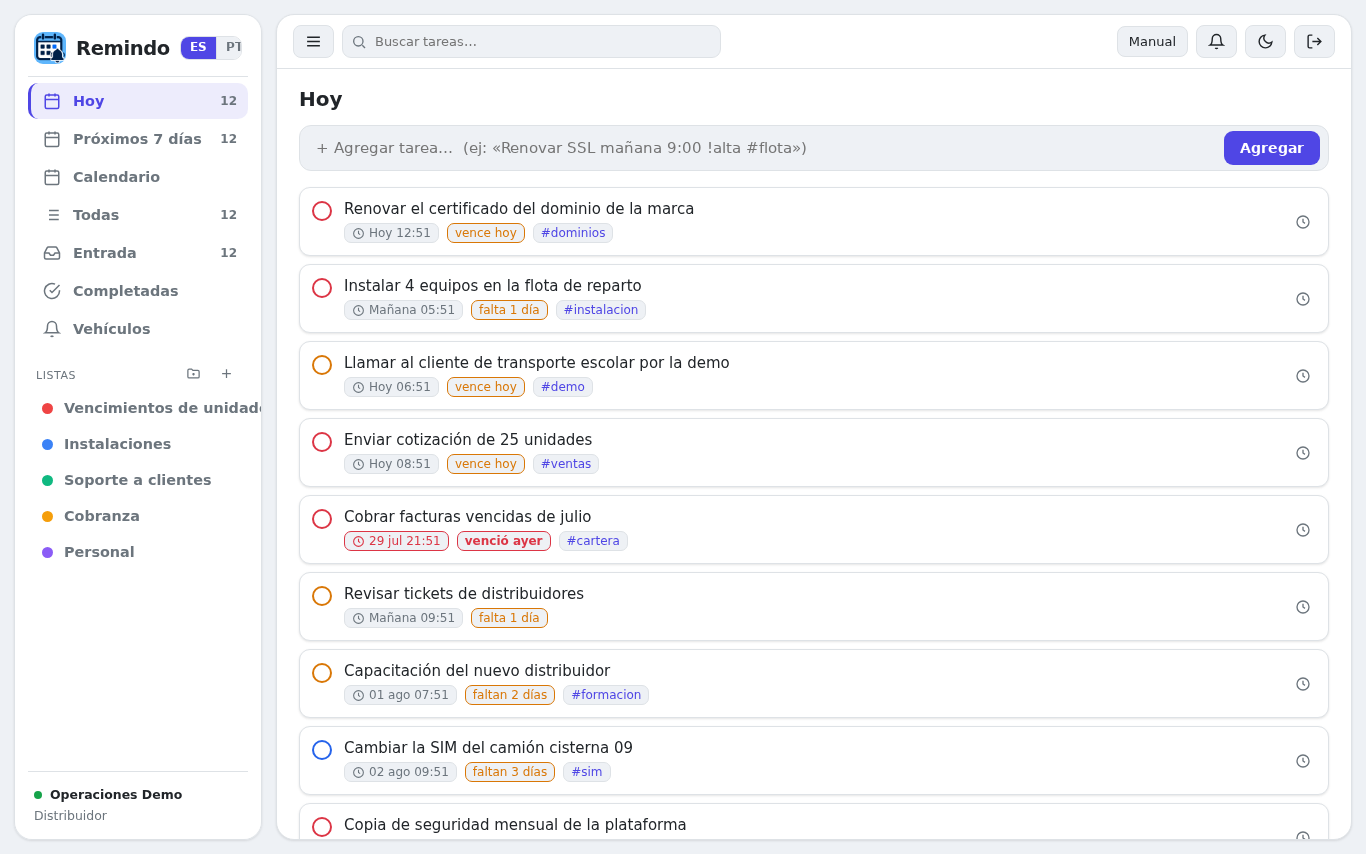Add a new list with the plus icon
This screenshot has height=854, width=1366.
pos(226,374)
